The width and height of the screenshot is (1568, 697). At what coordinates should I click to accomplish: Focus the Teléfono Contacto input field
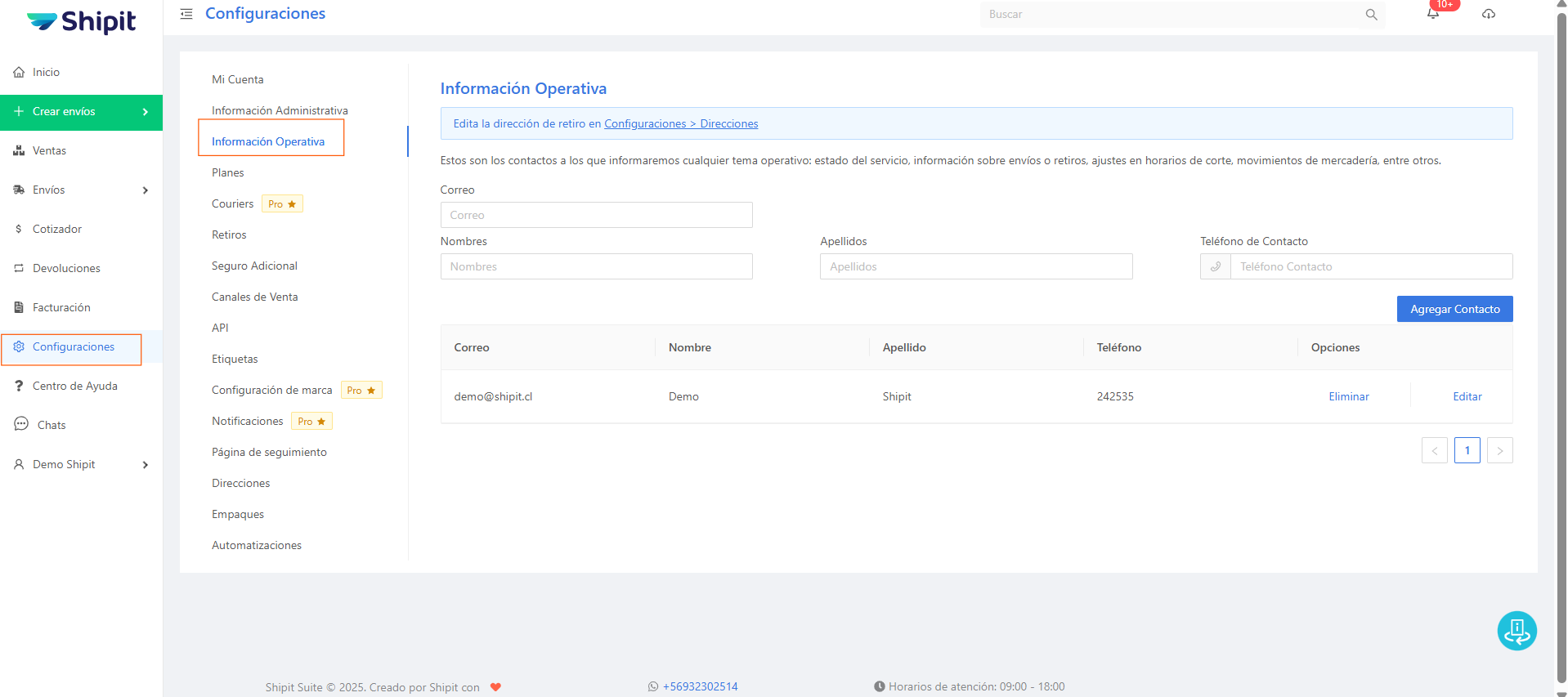click(x=1371, y=266)
